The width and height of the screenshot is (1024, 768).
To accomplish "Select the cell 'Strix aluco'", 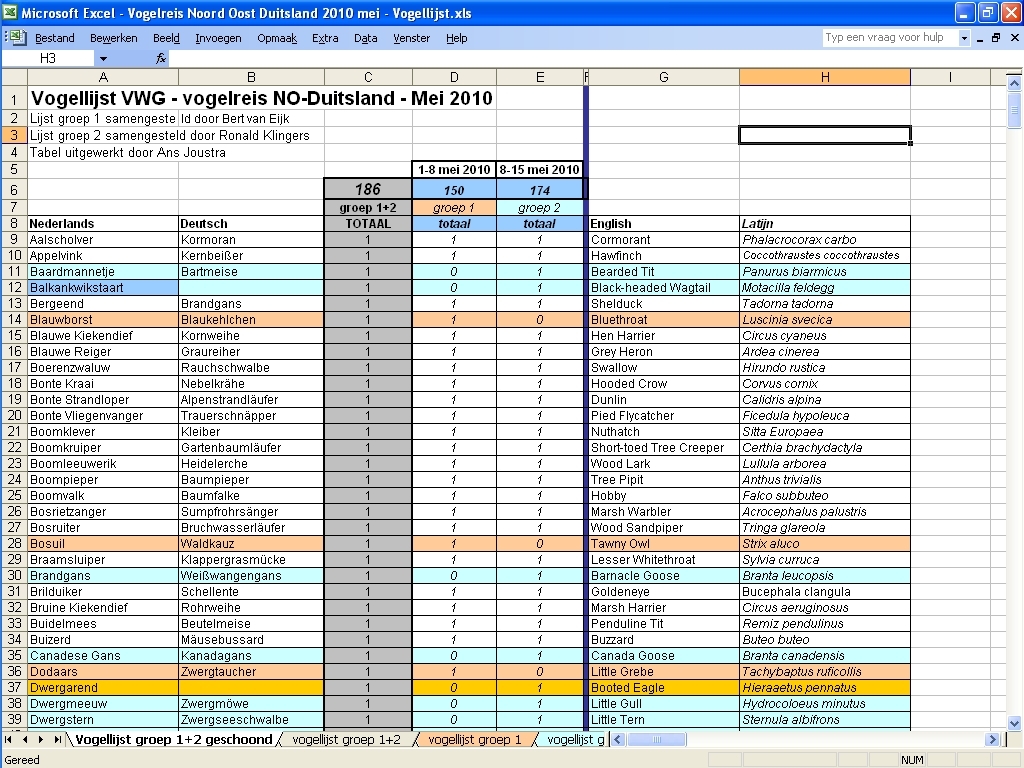I will (x=825, y=544).
